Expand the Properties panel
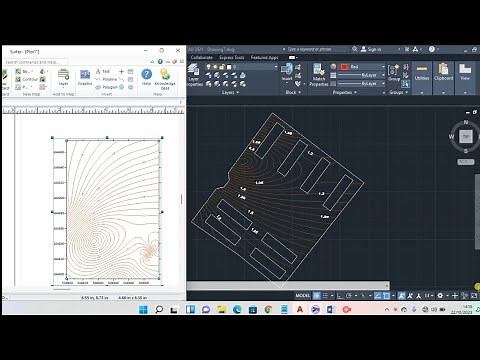Image resolution: width=480 pixels, height=360 pixels. click(x=345, y=92)
